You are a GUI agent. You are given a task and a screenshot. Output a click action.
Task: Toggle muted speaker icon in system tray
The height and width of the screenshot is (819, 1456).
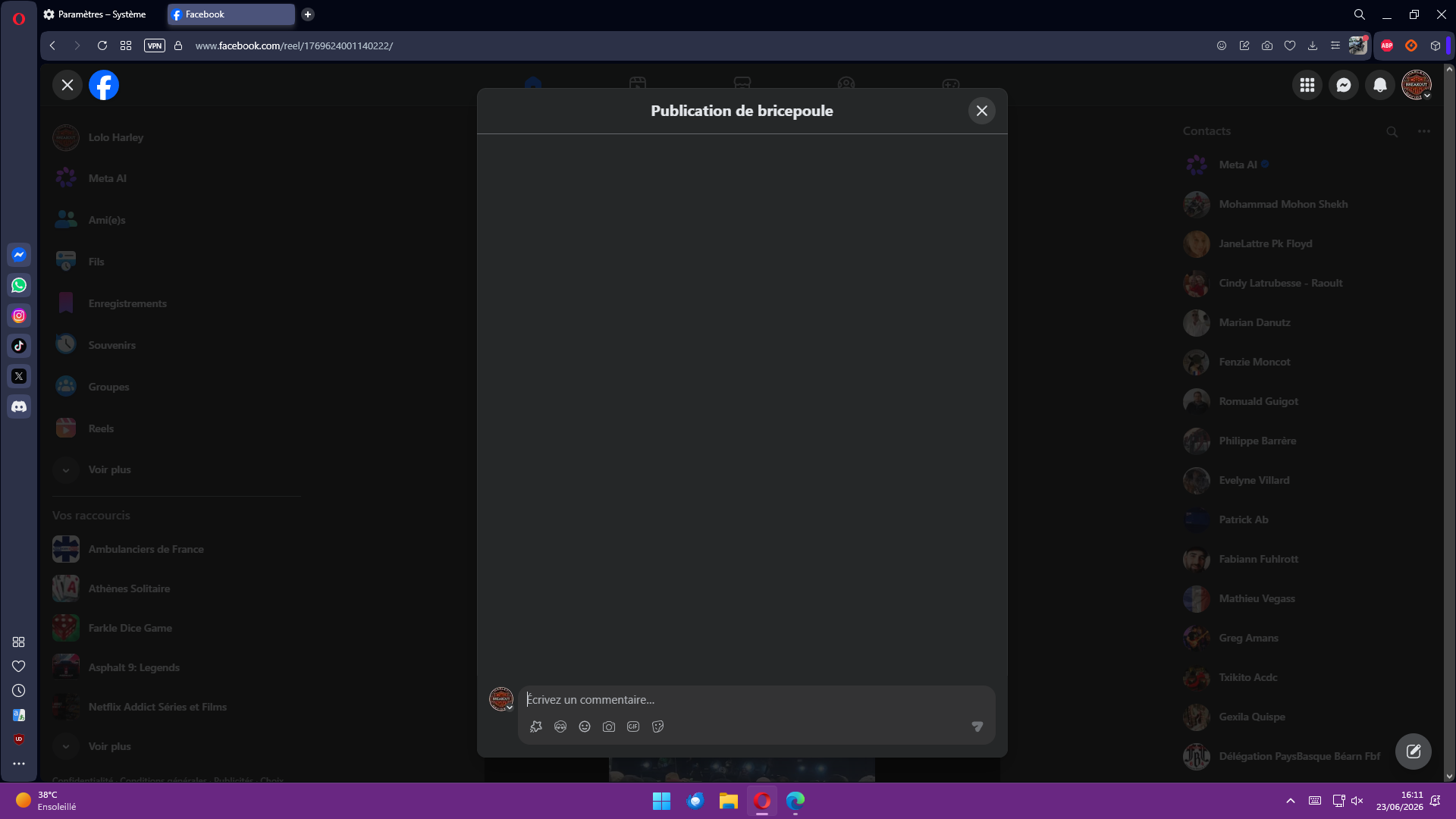pyautogui.click(x=1357, y=801)
